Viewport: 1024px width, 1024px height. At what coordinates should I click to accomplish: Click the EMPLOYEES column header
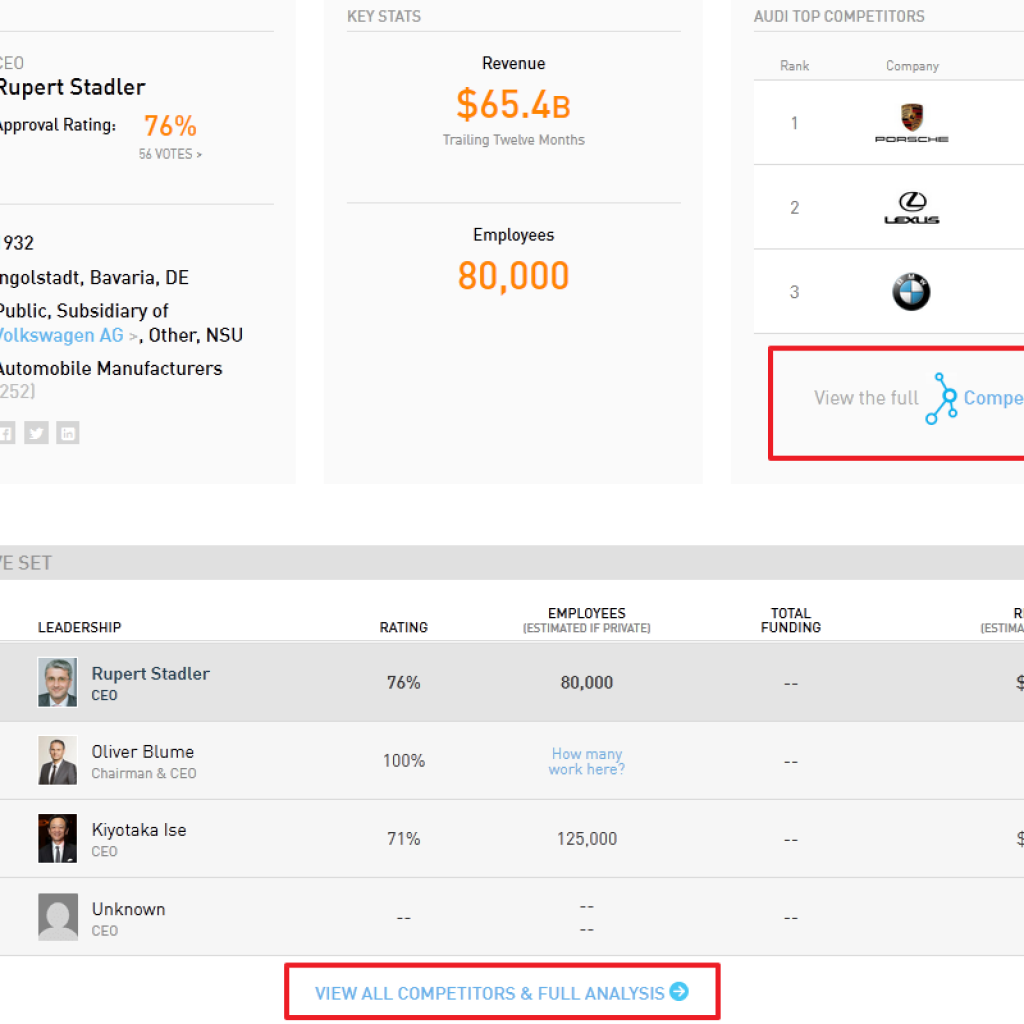click(x=586, y=620)
